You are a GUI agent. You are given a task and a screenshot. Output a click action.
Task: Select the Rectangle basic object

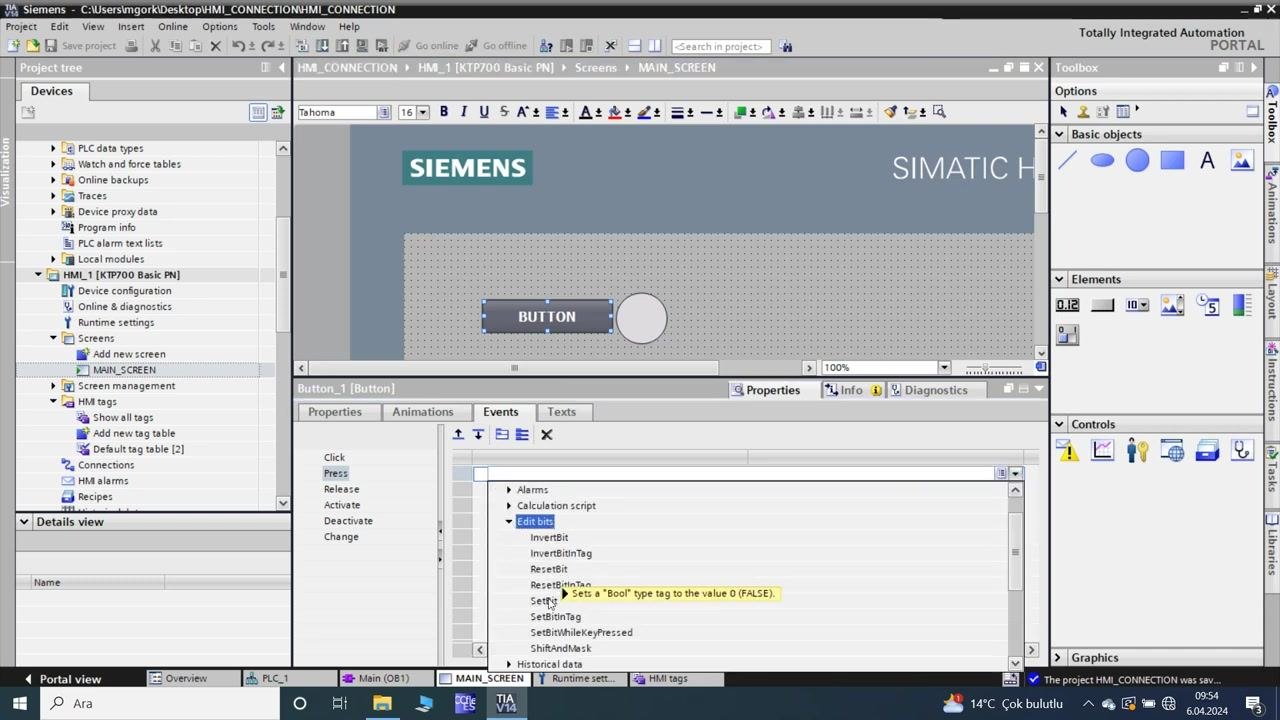[1172, 160]
